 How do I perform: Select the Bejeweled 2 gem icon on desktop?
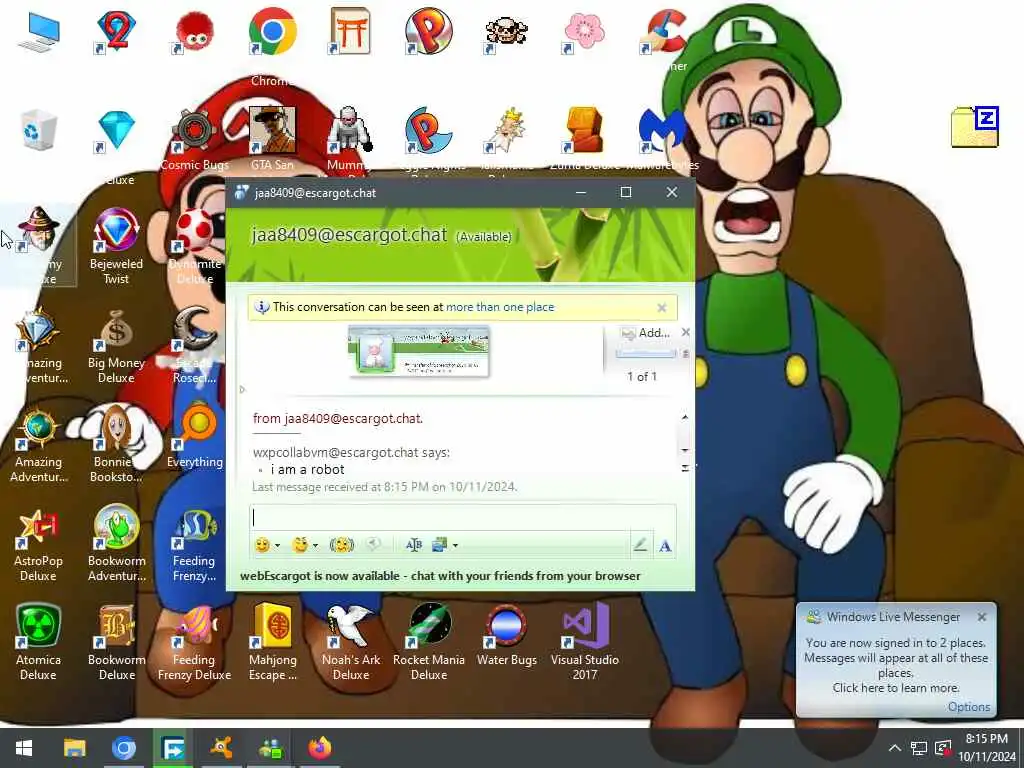tap(116, 33)
